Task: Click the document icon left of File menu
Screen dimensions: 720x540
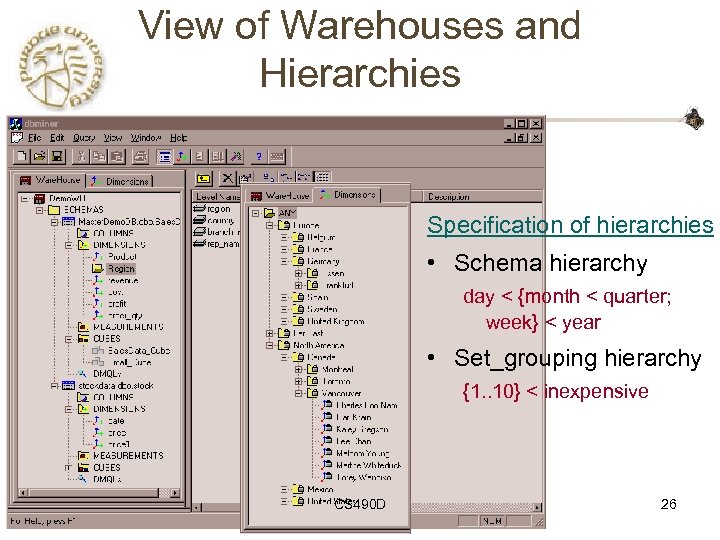Action: click(x=17, y=137)
